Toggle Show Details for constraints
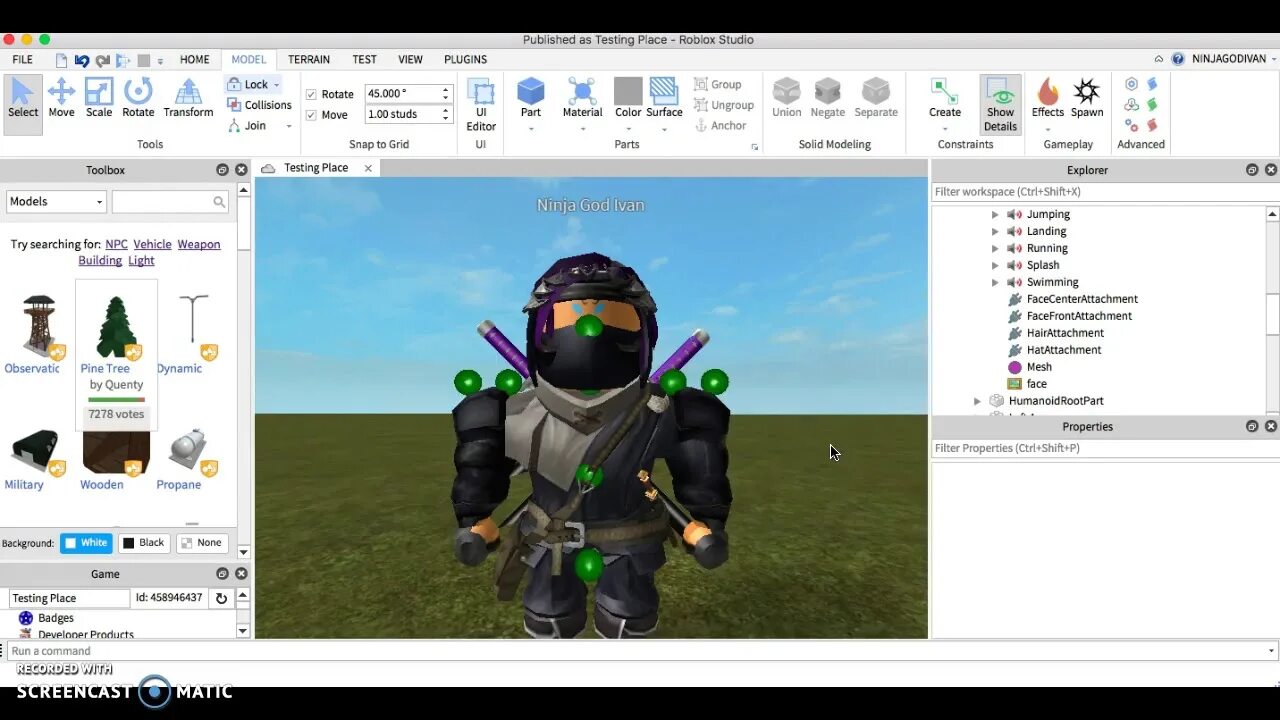Image resolution: width=1280 pixels, height=720 pixels. click(x=1000, y=105)
